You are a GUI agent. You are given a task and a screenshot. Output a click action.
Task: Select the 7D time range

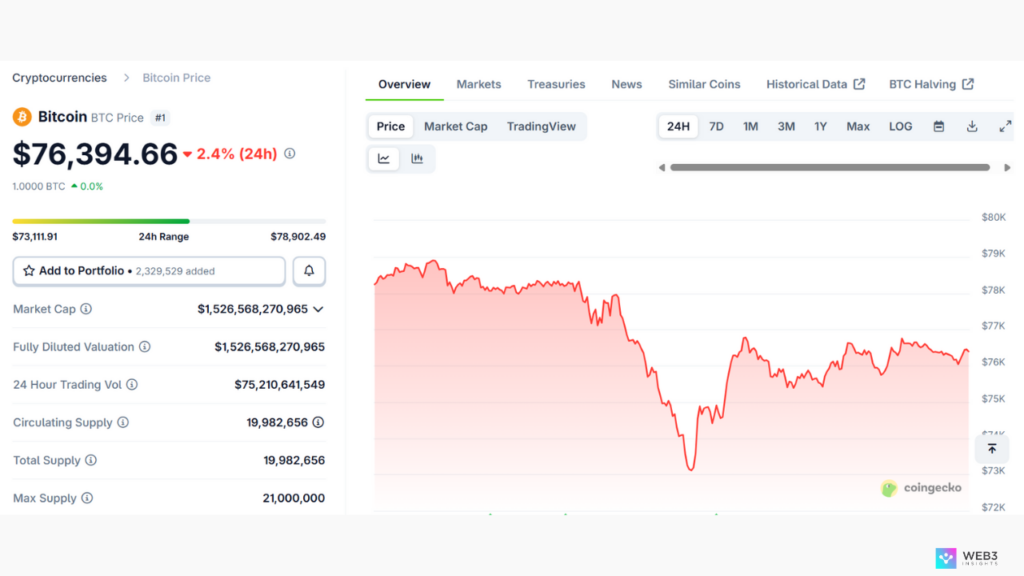coord(716,127)
